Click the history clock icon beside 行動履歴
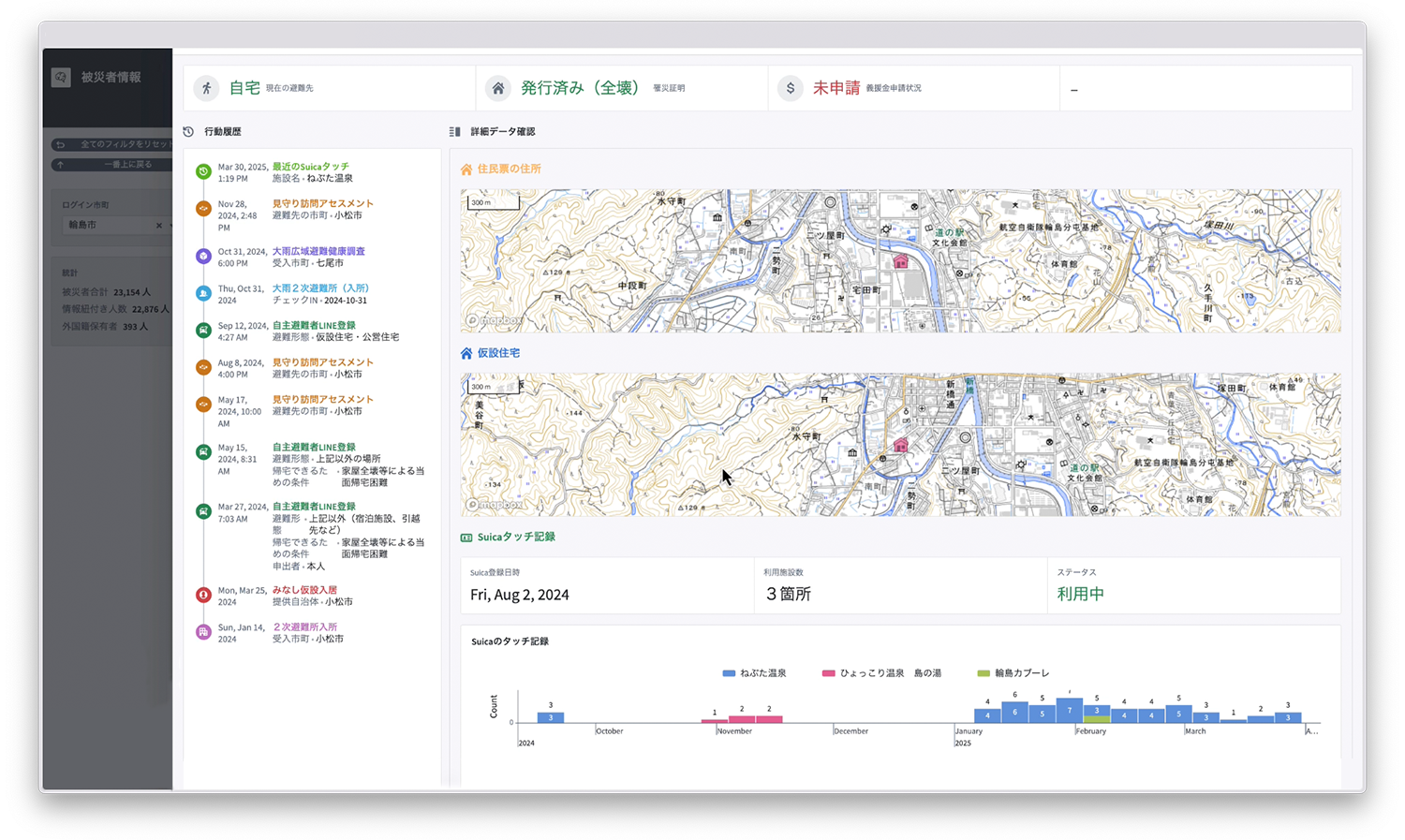The image size is (1405, 840). click(189, 132)
